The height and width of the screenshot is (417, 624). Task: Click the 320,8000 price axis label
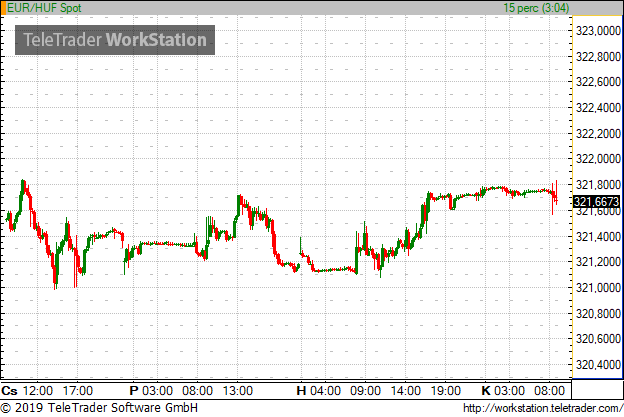tap(598, 314)
